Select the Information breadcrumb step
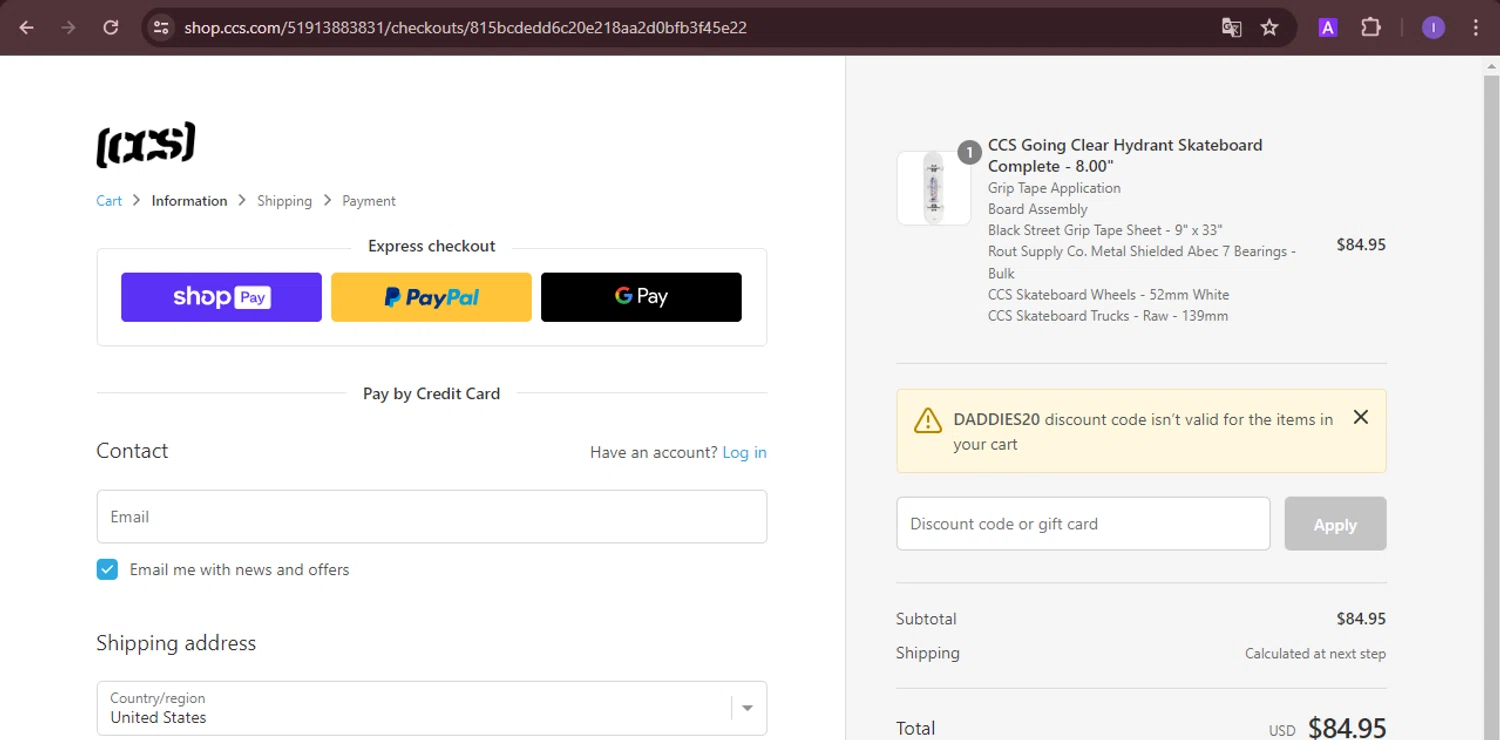 pos(189,201)
